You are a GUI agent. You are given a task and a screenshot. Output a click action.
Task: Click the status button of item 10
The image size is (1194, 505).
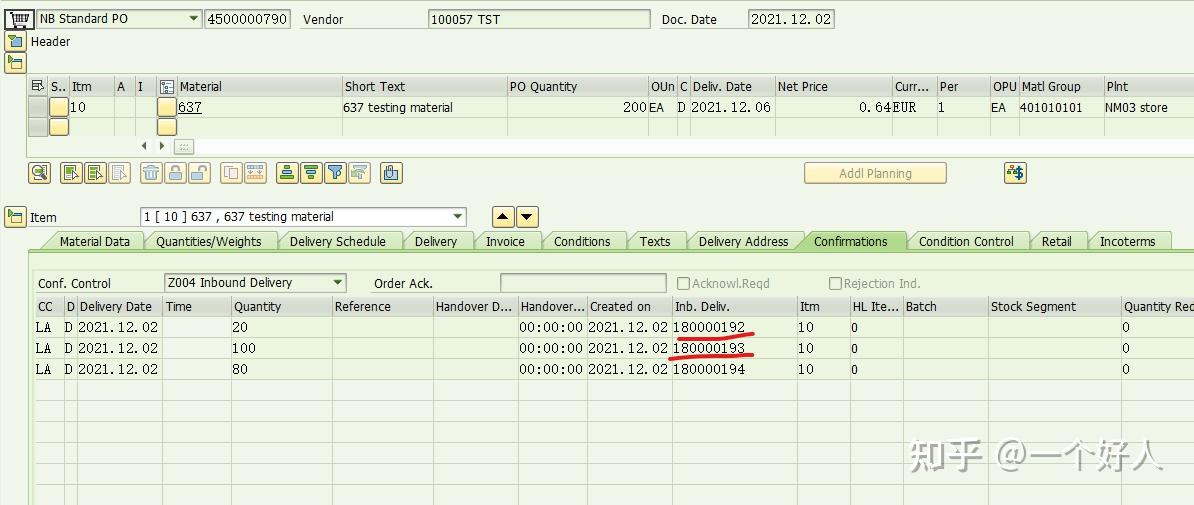pyautogui.click(x=59, y=107)
